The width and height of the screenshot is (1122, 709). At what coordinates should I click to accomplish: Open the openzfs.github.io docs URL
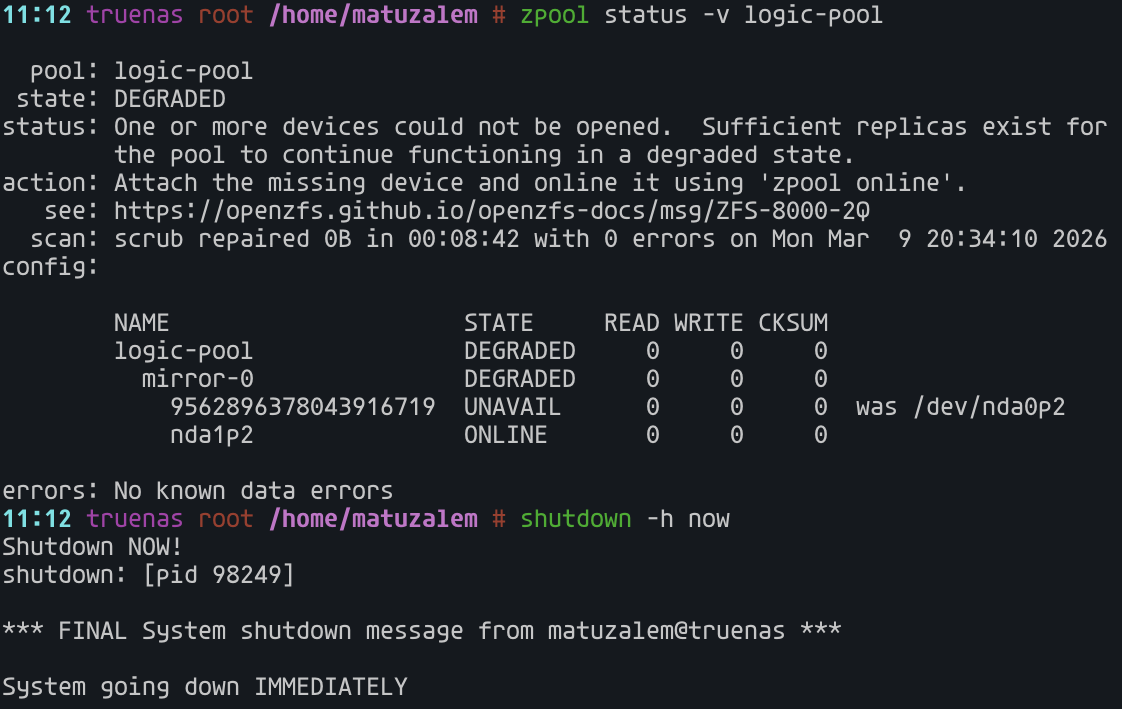[x=491, y=211]
